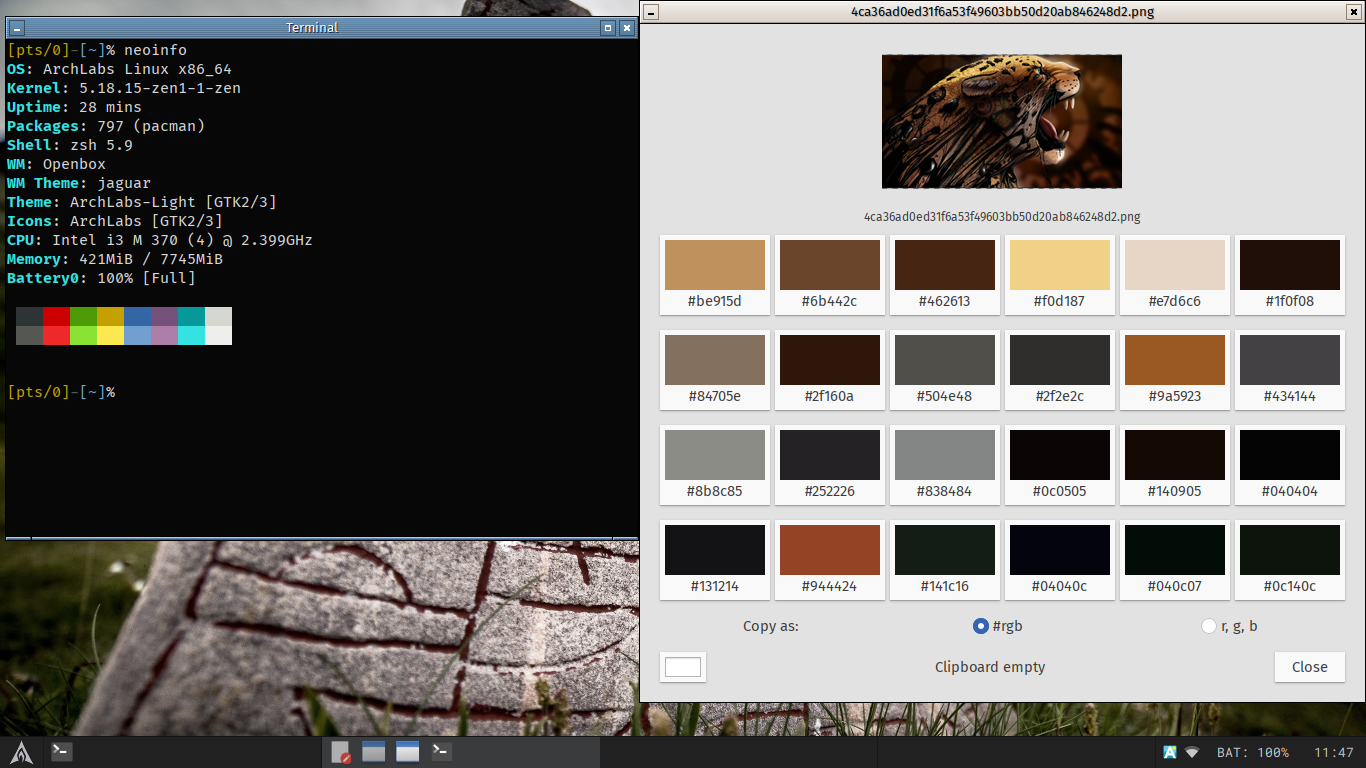Click the neoinfo command in Terminal

(155, 50)
